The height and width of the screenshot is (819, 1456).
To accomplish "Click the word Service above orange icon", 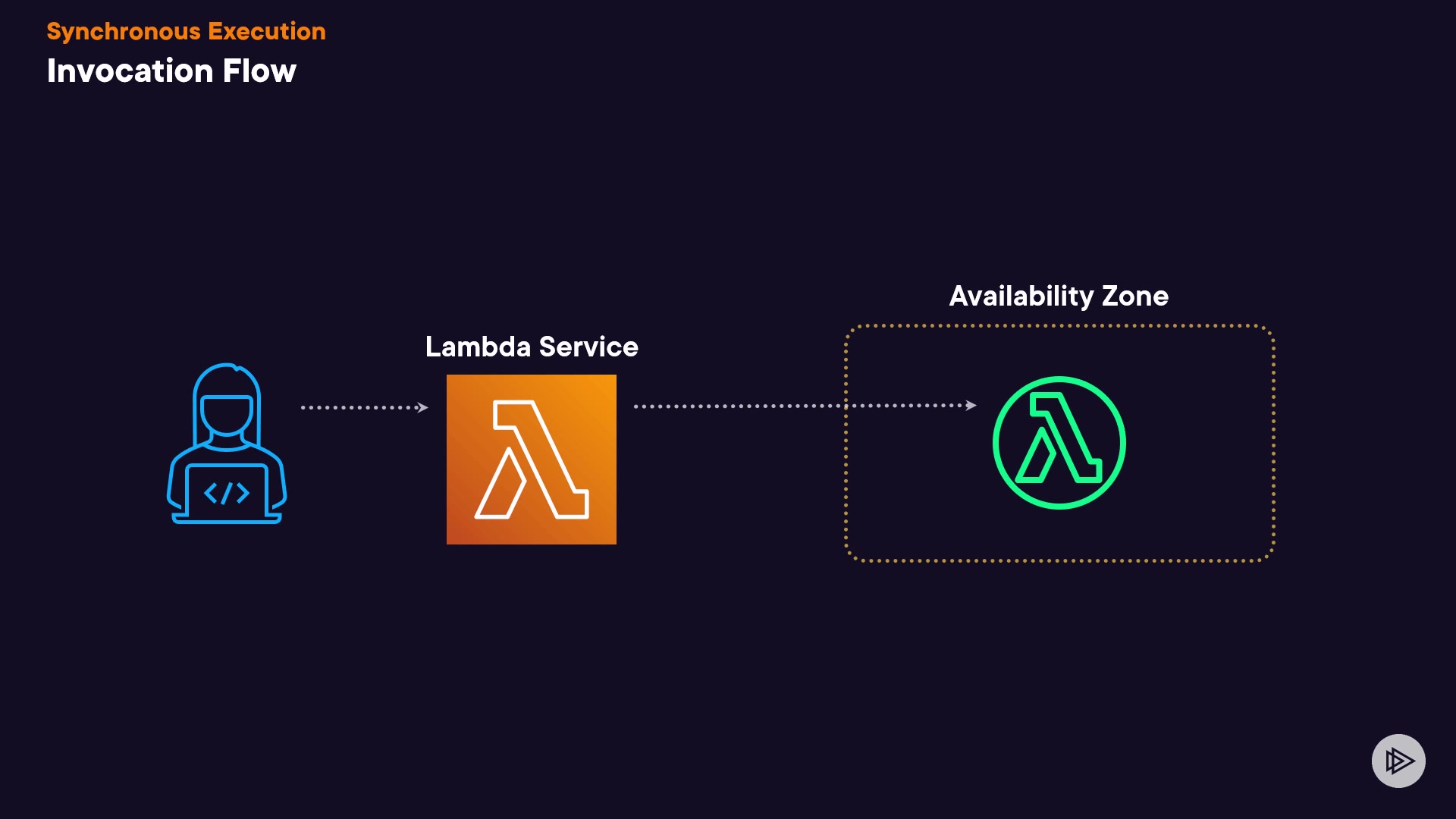I will click(588, 347).
